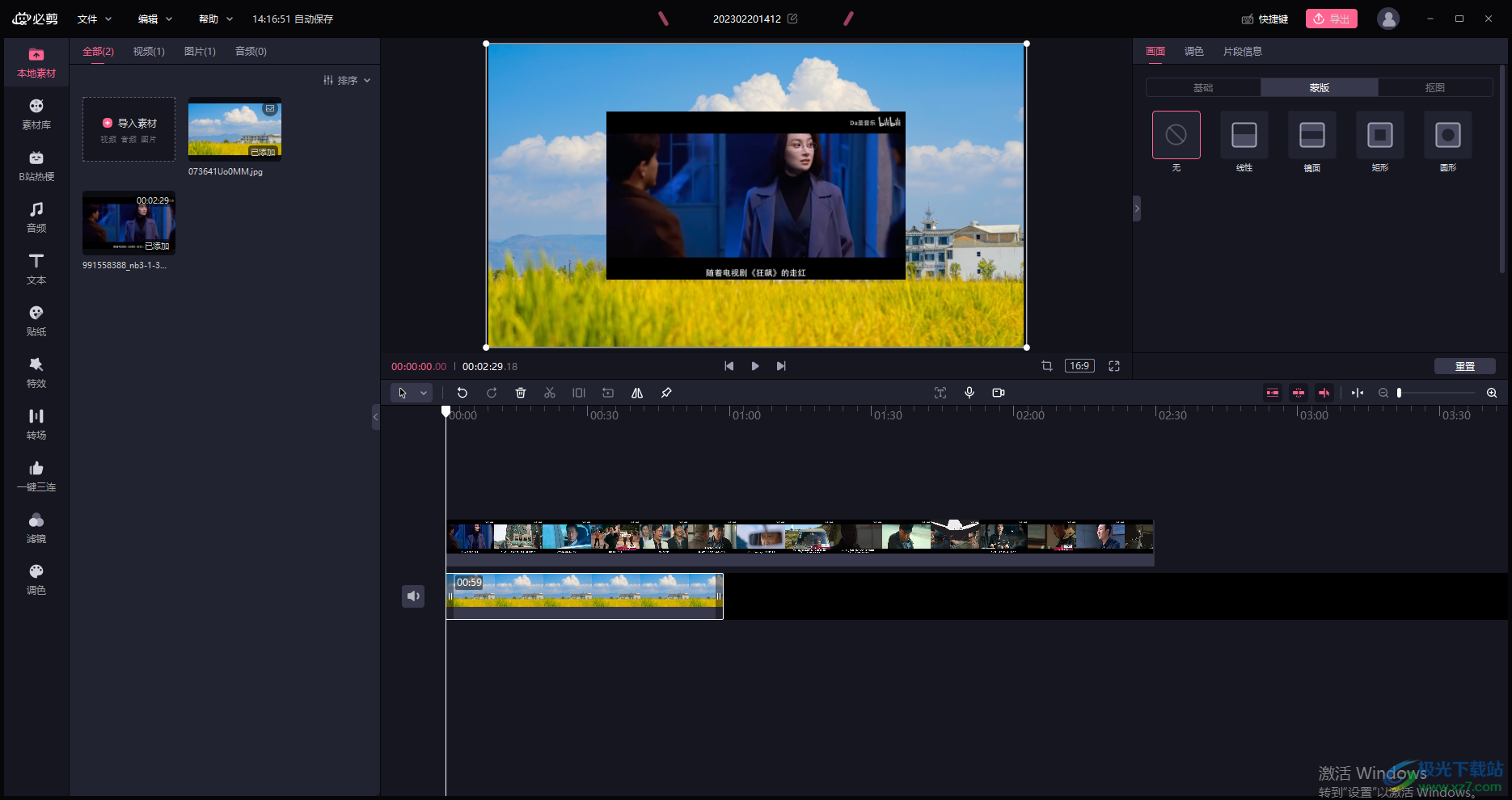Open the 16:9 aspect ratio selector

tap(1079, 366)
